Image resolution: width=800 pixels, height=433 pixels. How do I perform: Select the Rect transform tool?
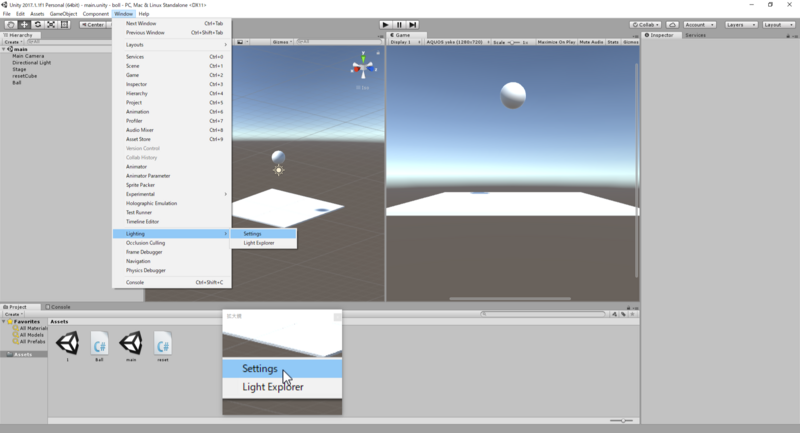[x=65, y=24]
